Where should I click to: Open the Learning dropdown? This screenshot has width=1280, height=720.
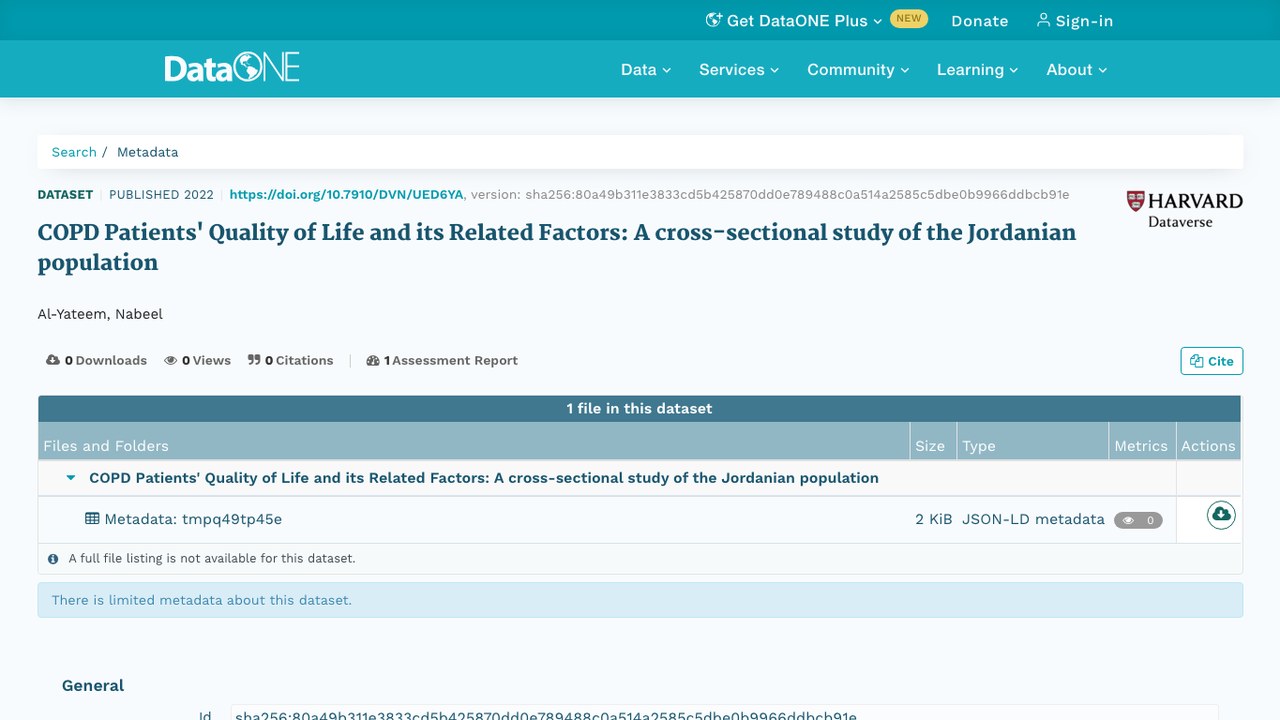point(977,70)
